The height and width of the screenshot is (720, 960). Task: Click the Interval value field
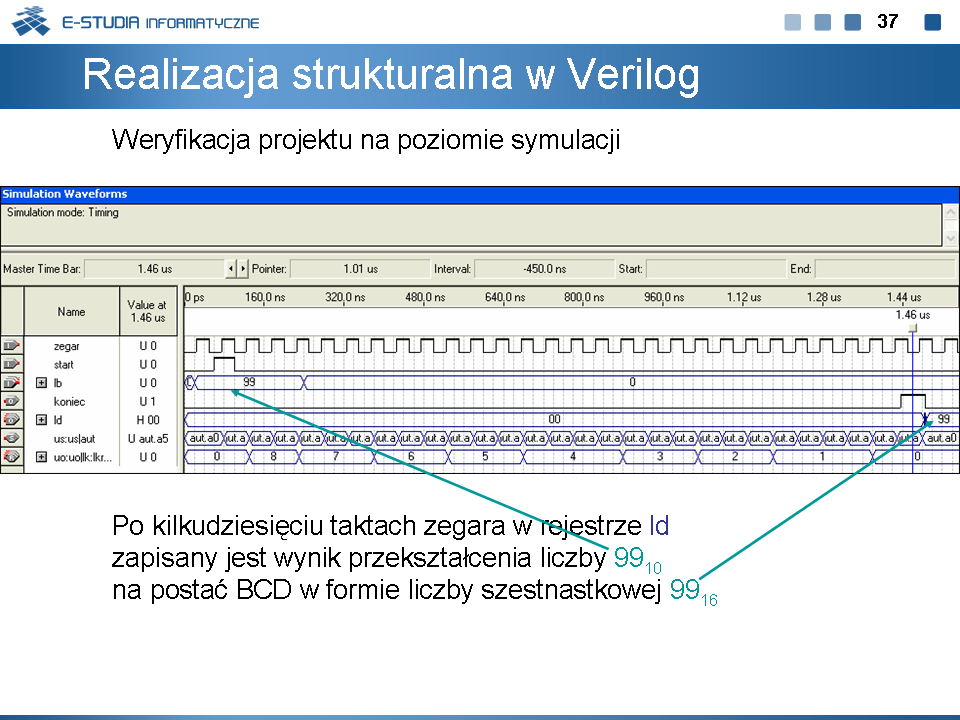pyautogui.click(x=544, y=269)
